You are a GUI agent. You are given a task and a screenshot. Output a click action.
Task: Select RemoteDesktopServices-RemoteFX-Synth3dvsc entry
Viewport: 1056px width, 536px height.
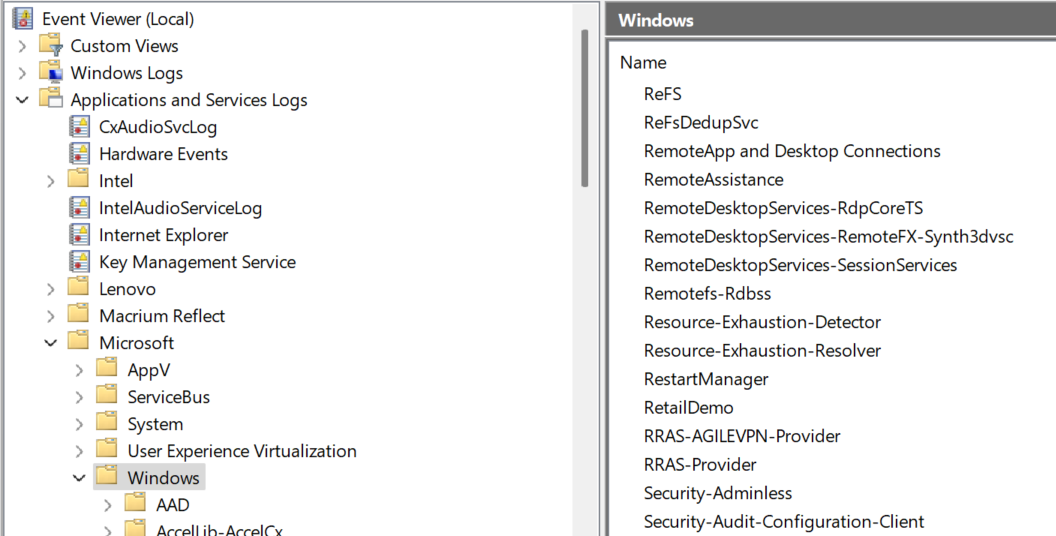[x=828, y=236]
